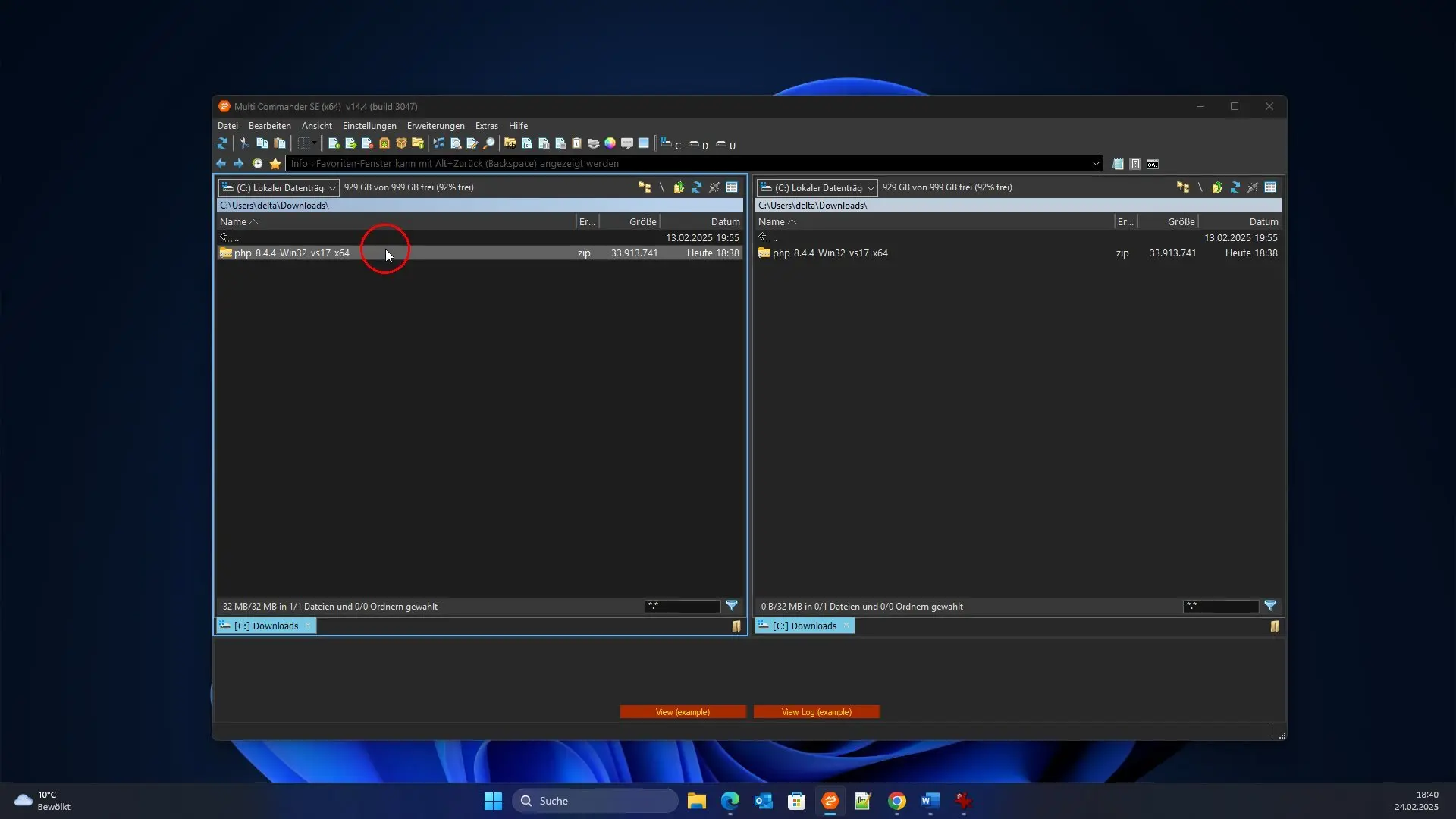Viewport: 1456px width, 819px height.
Task: Click the Refresh icon in main toolbar
Action: click(222, 143)
